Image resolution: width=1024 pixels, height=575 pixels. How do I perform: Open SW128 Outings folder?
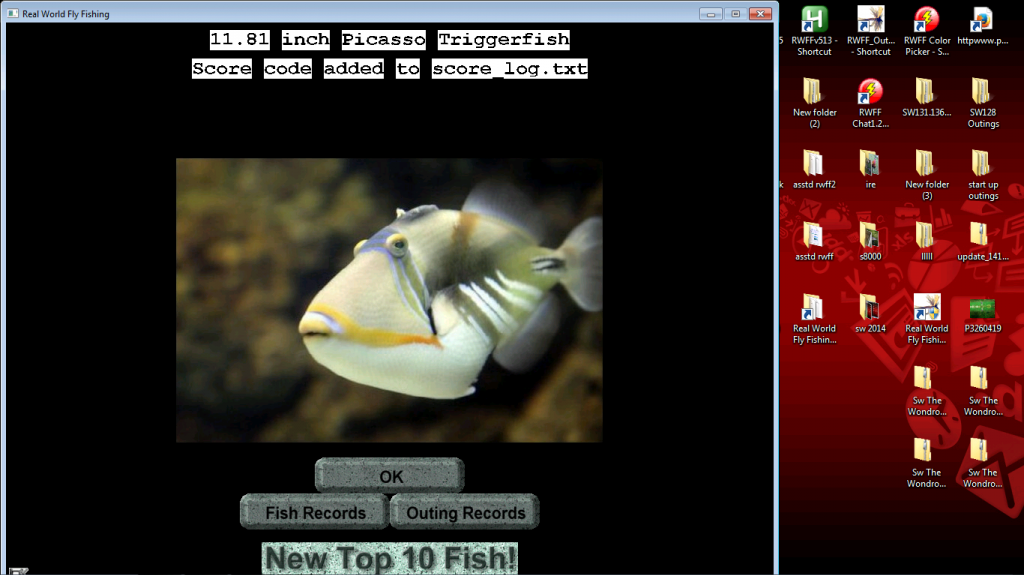click(982, 103)
